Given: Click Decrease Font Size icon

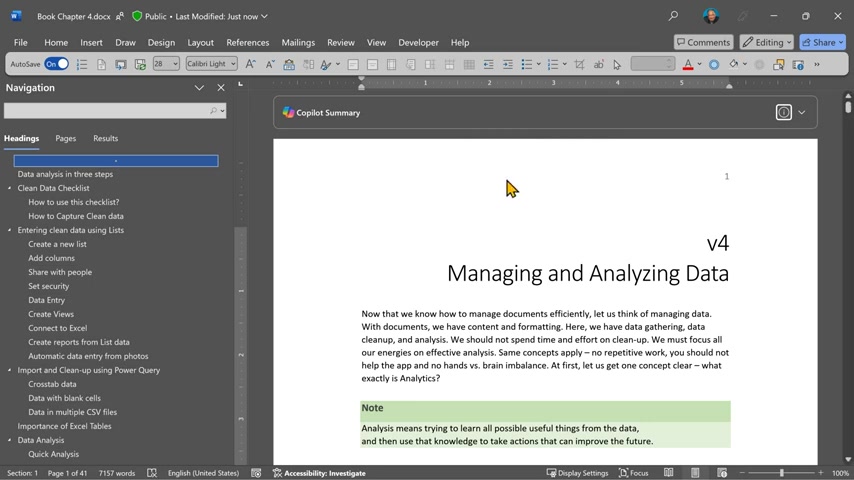Looking at the screenshot, I should pyautogui.click(x=270, y=64).
